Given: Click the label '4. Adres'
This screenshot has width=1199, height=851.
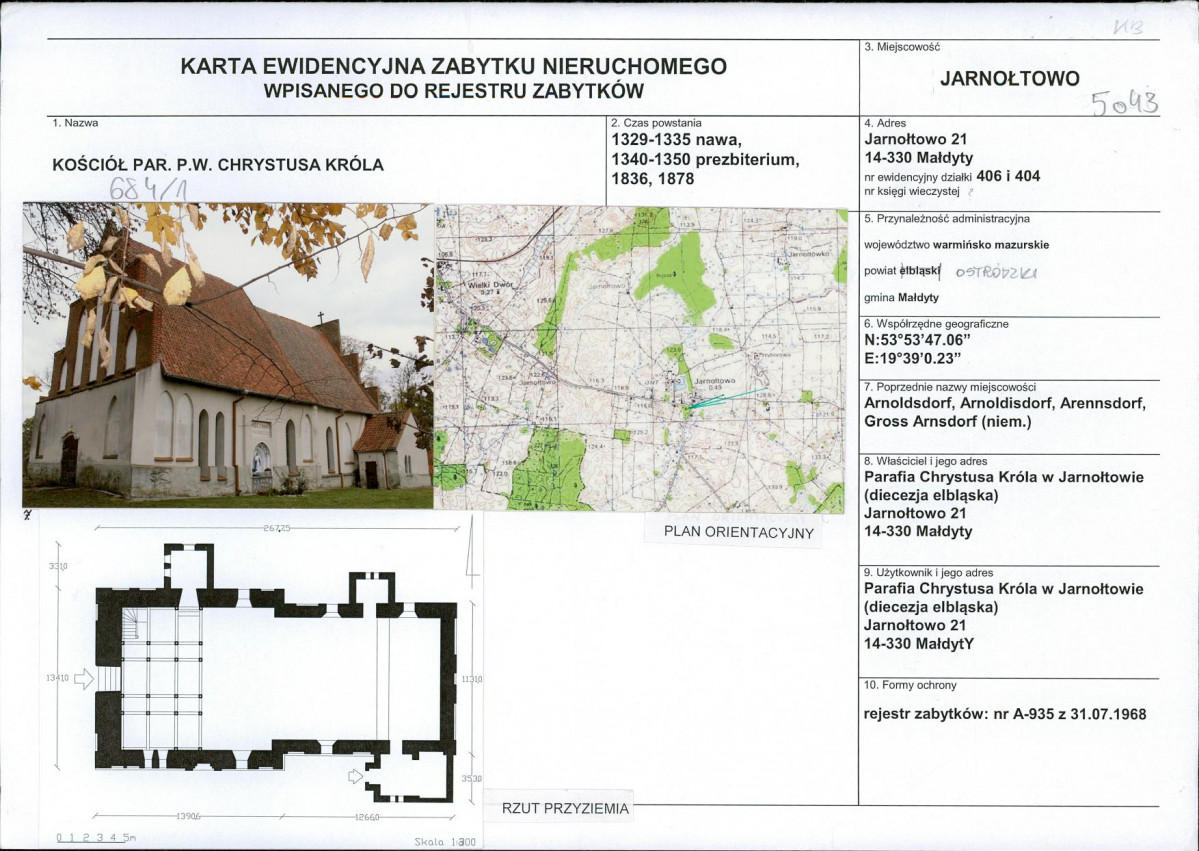Looking at the screenshot, I should [885, 122].
